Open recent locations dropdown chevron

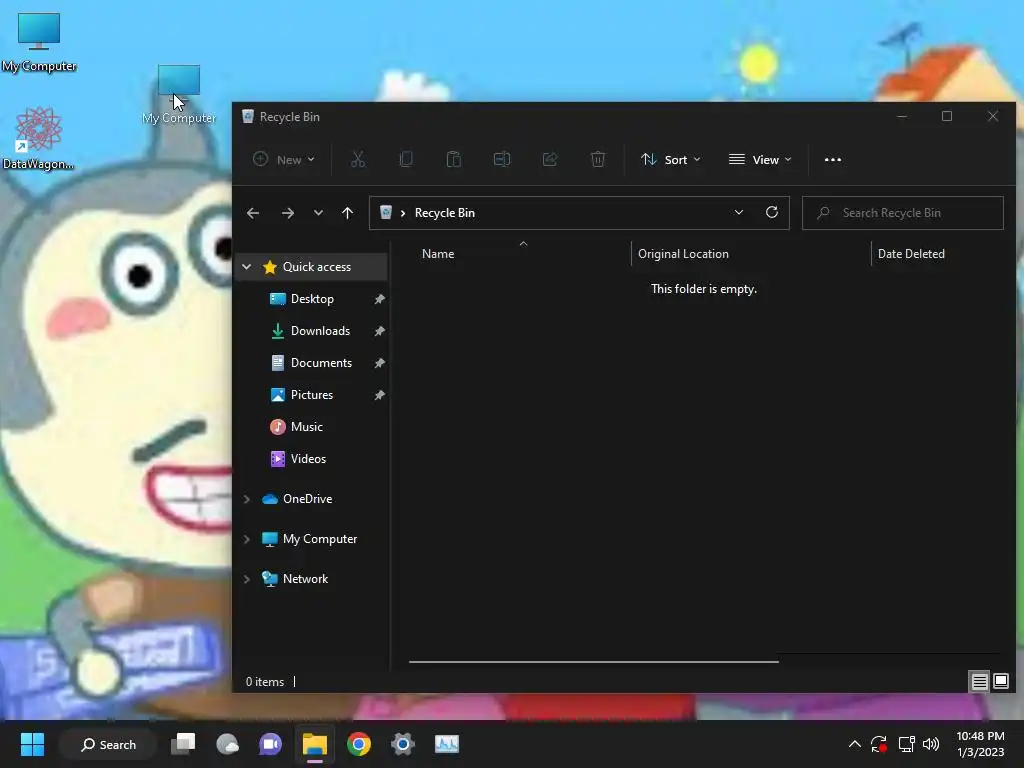(318, 213)
